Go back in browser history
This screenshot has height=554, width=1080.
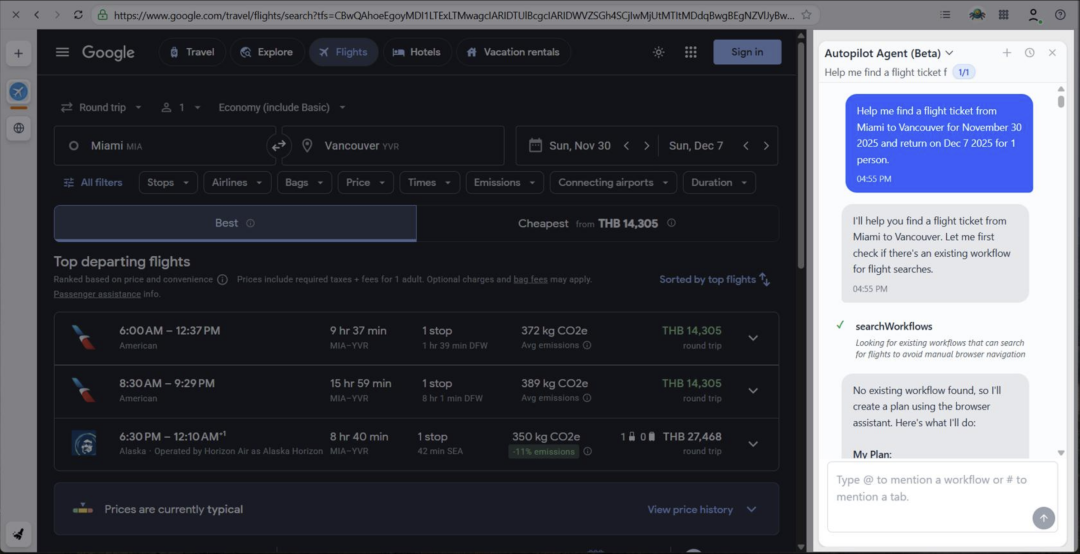point(37,14)
